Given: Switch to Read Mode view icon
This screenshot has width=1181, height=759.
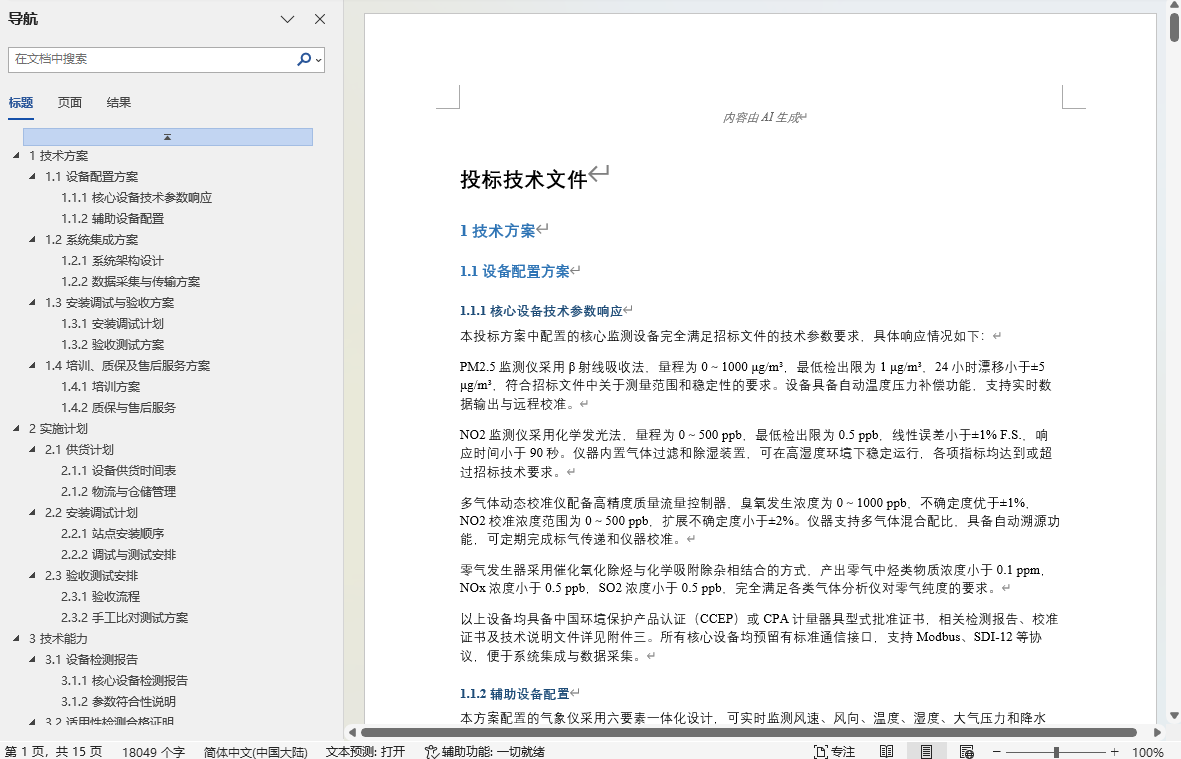Looking at the screenshot, I should pyautogui.click(x=887, y=751).
